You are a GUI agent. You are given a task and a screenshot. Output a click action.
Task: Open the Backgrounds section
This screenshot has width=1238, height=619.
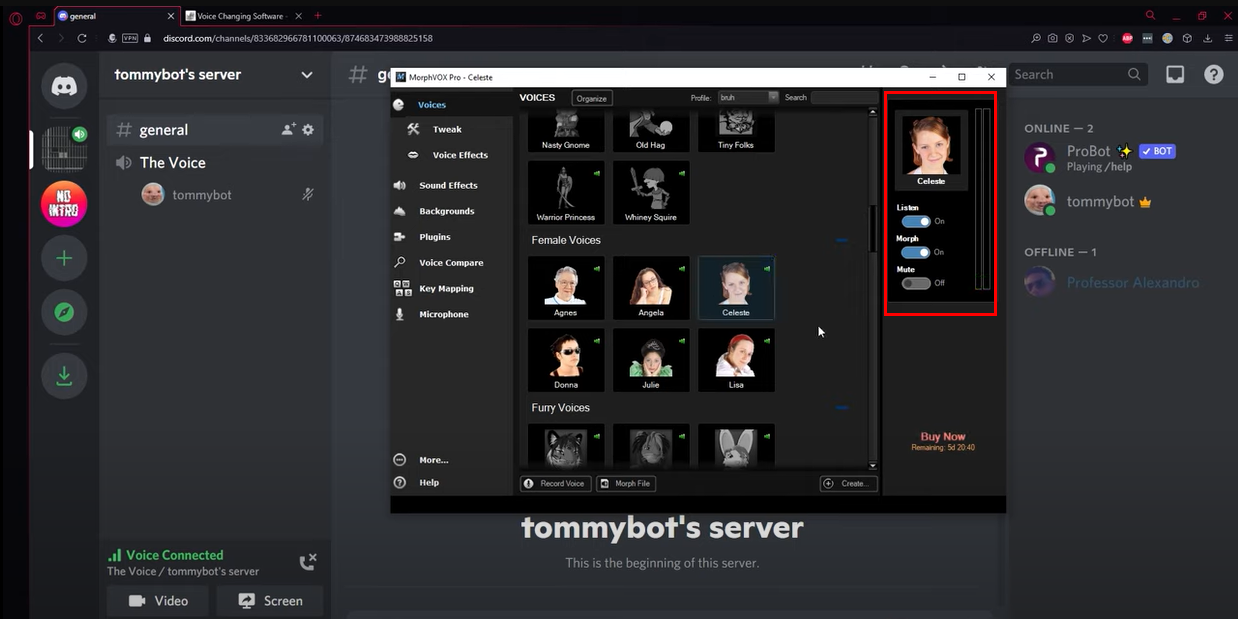coord(446,211)
